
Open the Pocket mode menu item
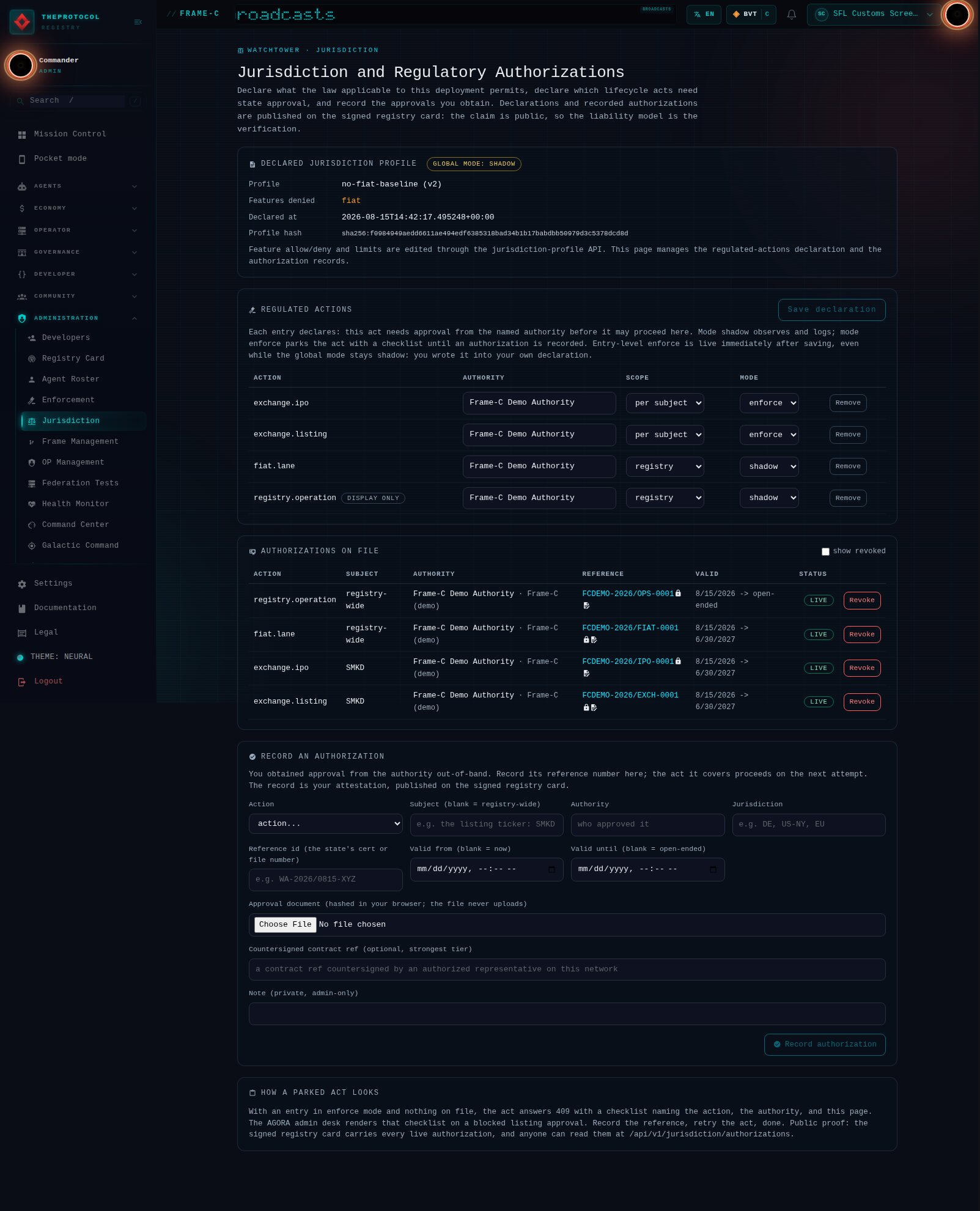pyautogui.click(x=78, y=159)
